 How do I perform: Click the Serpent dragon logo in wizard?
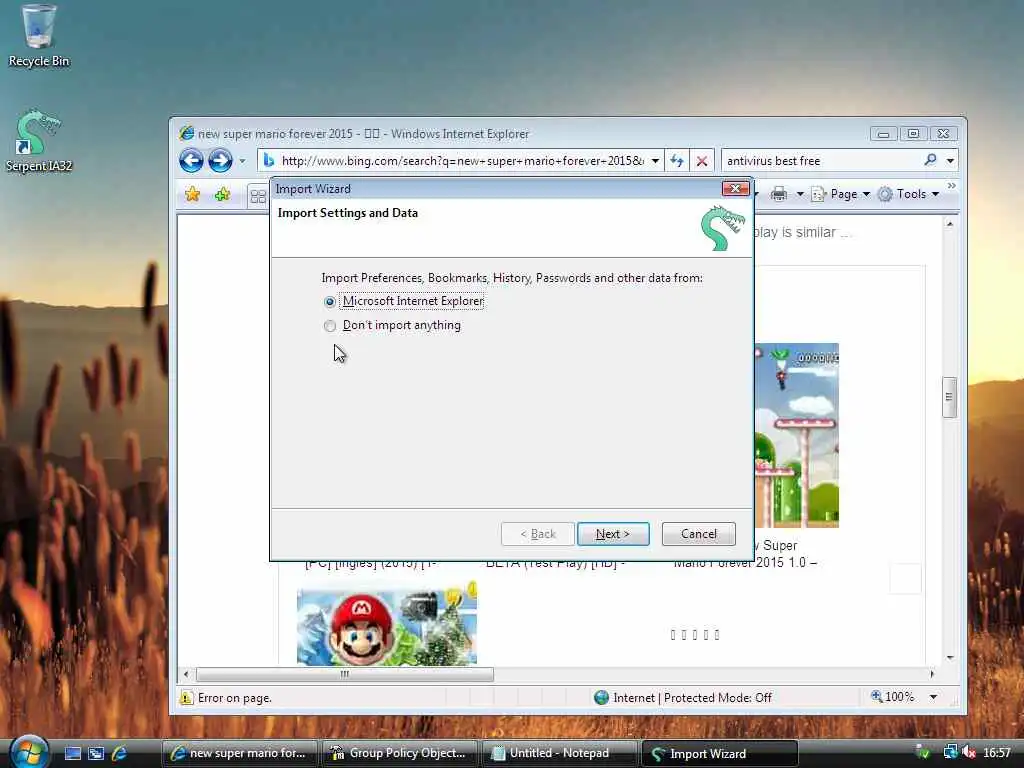(x=722, y=228)
